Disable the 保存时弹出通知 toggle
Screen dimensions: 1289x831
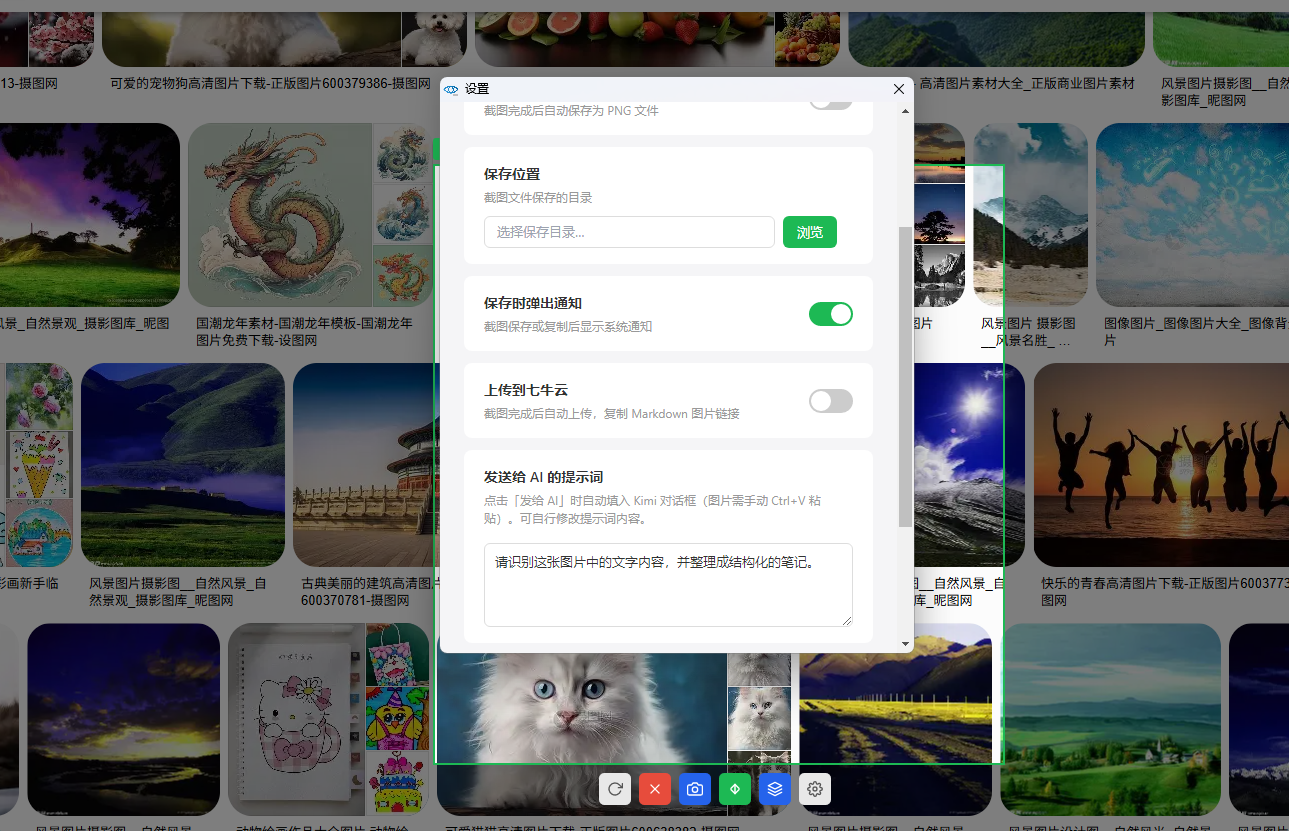tap(831, 314)
